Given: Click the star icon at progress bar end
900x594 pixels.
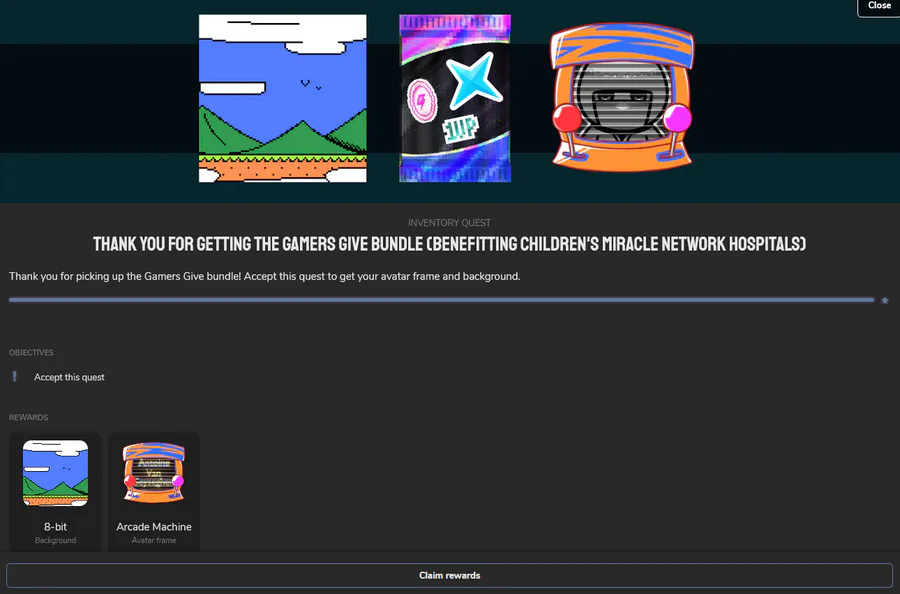Looking at the screenshot, I should (885, 300).
